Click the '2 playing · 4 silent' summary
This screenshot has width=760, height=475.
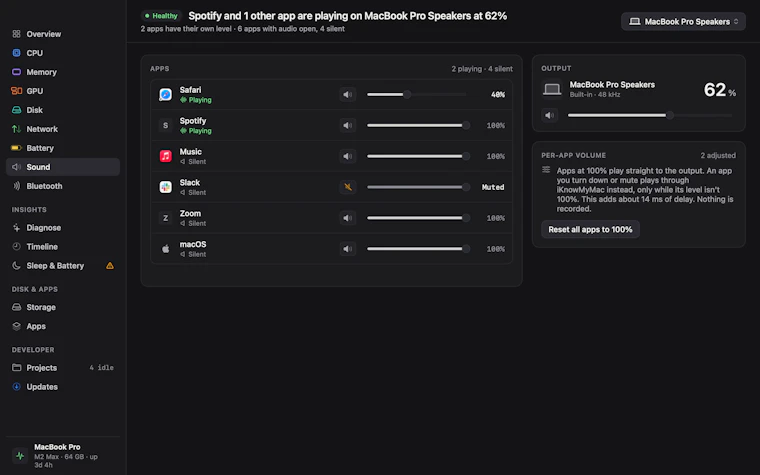482,69
